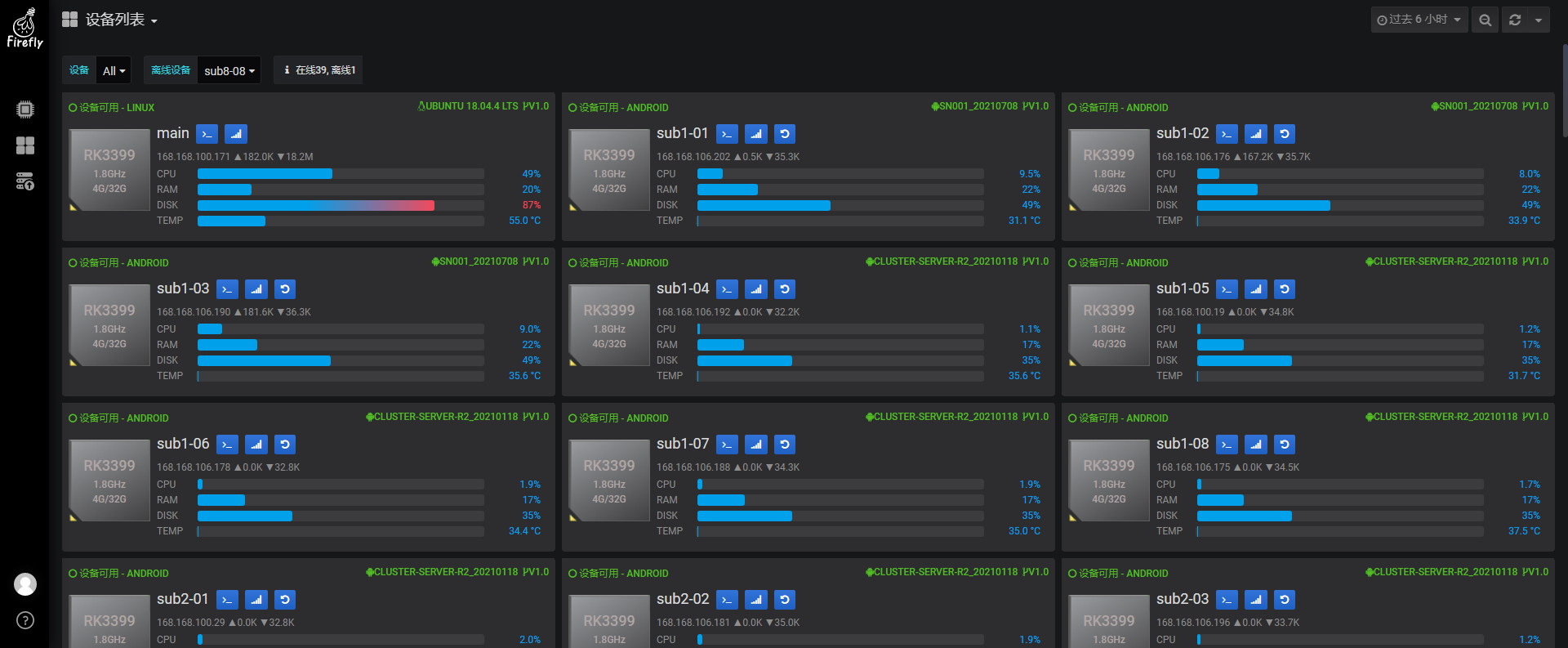
Task: Click the 55.0 °C temperature value
Action: pos(524,221)
